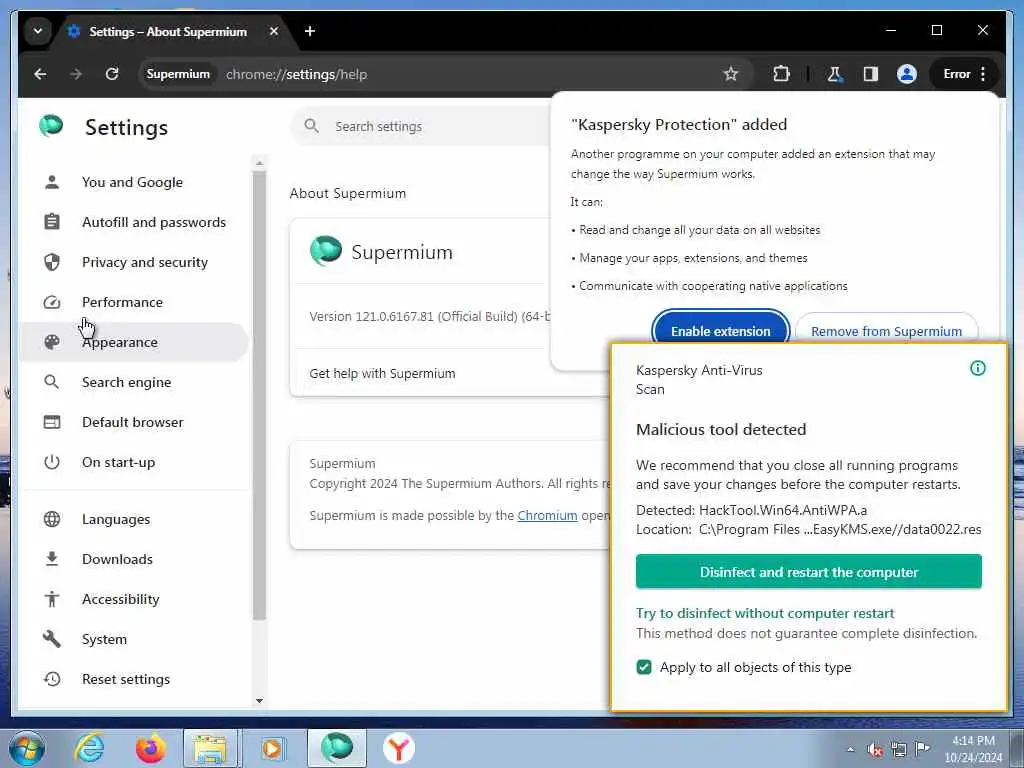Click the network tray icon
This screenshot has width=1024, height=768.
(899, 750)
